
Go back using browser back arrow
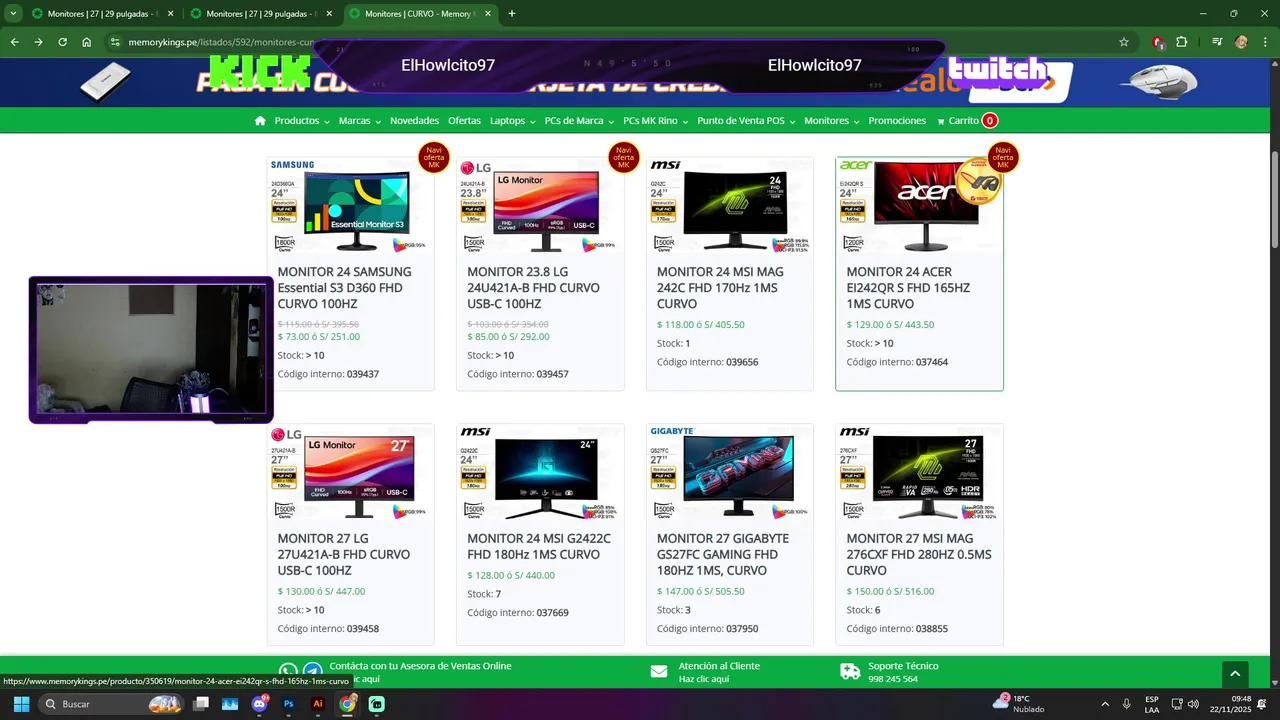[x=14, y=42]
